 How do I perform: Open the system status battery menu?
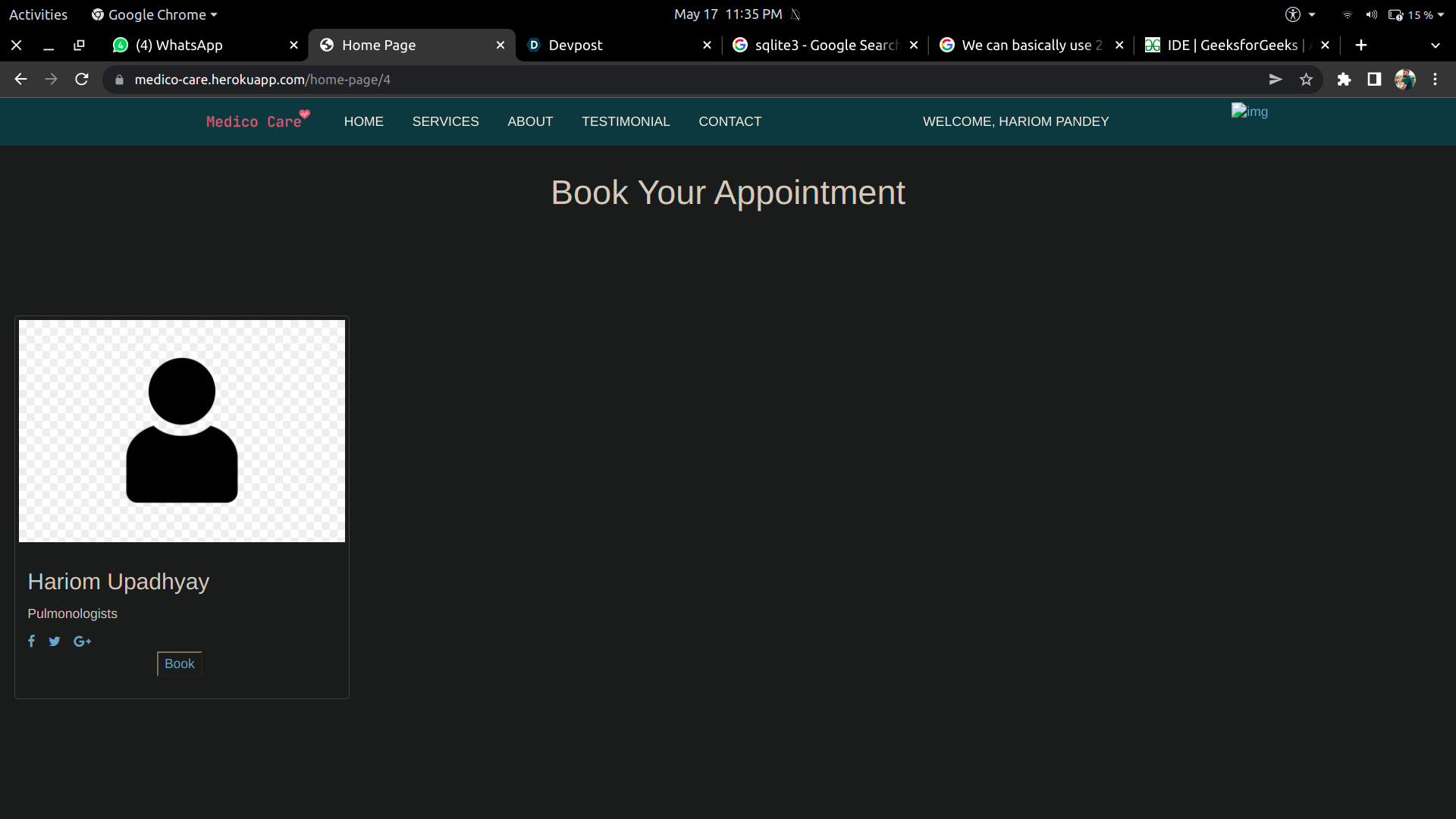point(1415,14)
